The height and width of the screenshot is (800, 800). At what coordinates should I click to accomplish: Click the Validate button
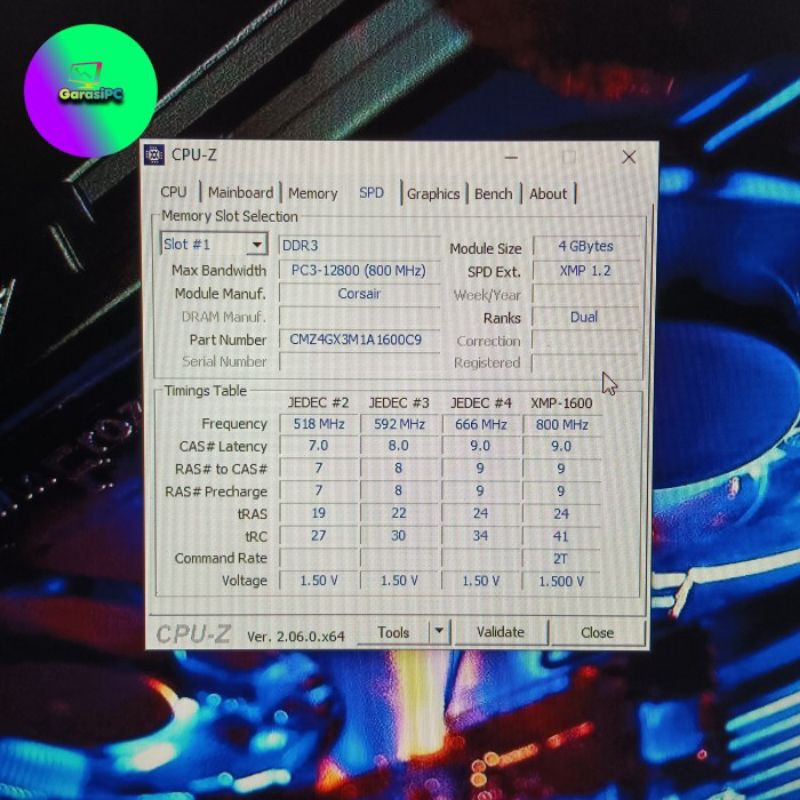500,632
